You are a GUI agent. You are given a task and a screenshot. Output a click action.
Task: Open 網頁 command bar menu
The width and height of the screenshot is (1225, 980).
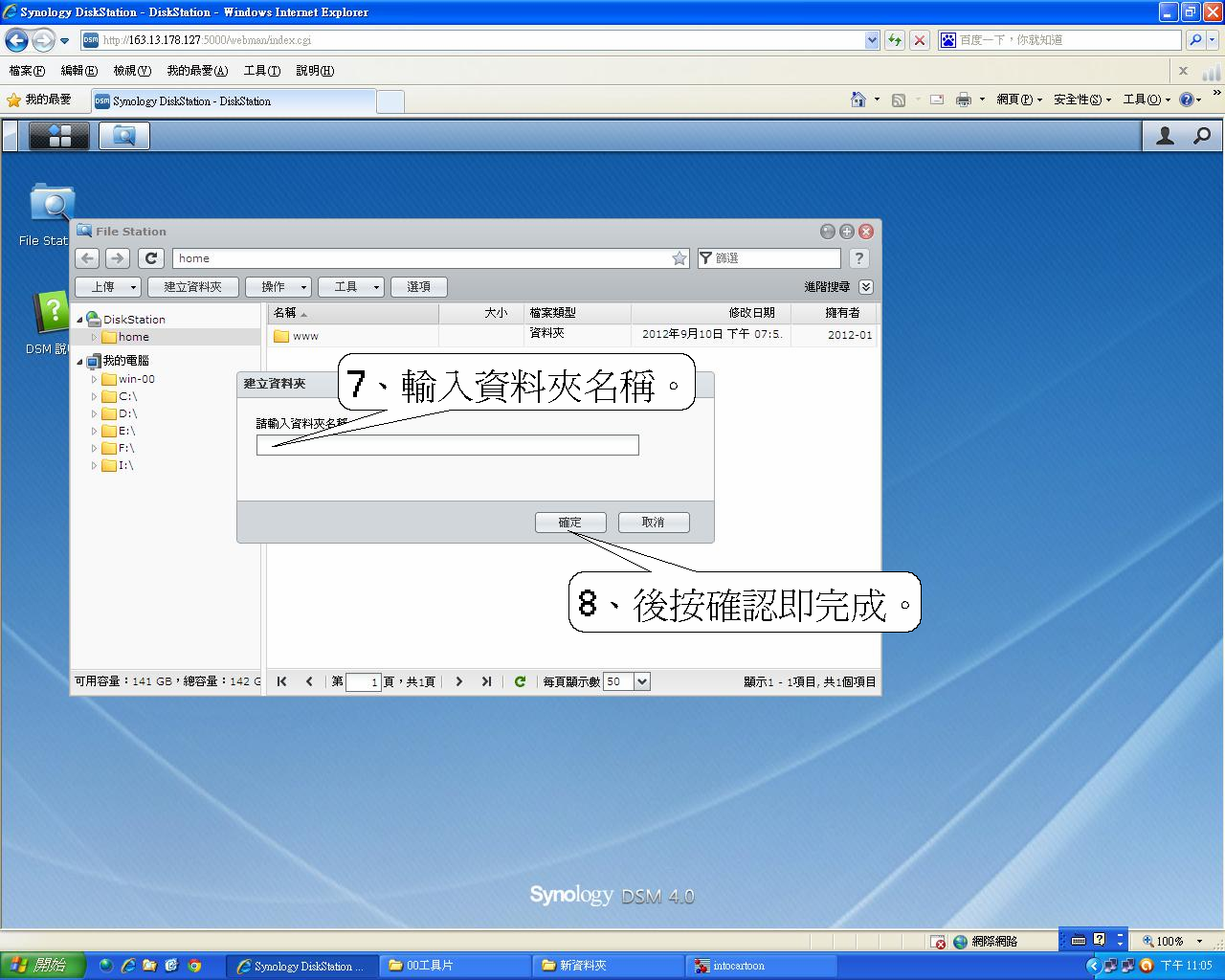tap(1018, 100)
